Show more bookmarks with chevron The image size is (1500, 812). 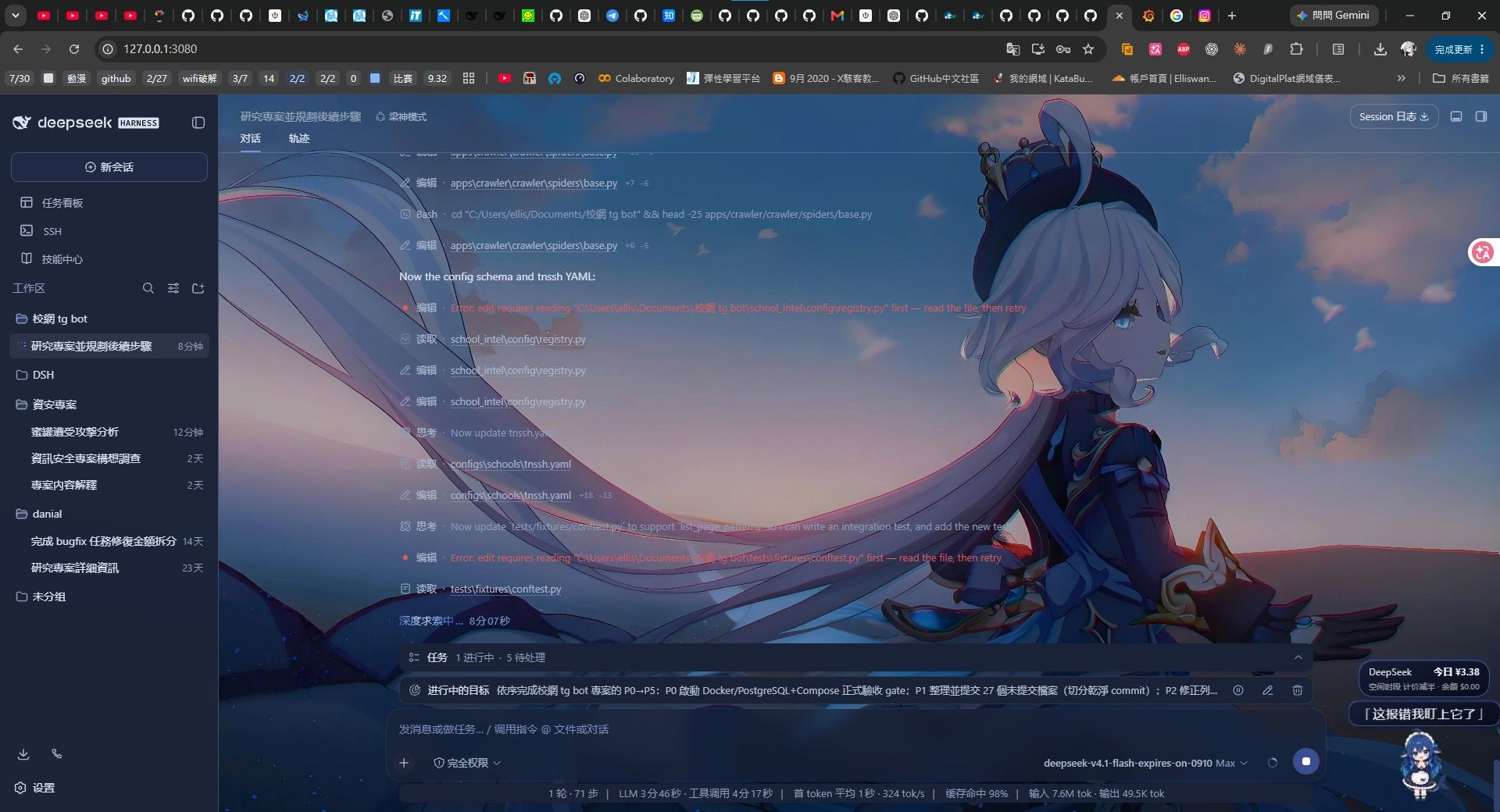click(x=1402, y=78)
